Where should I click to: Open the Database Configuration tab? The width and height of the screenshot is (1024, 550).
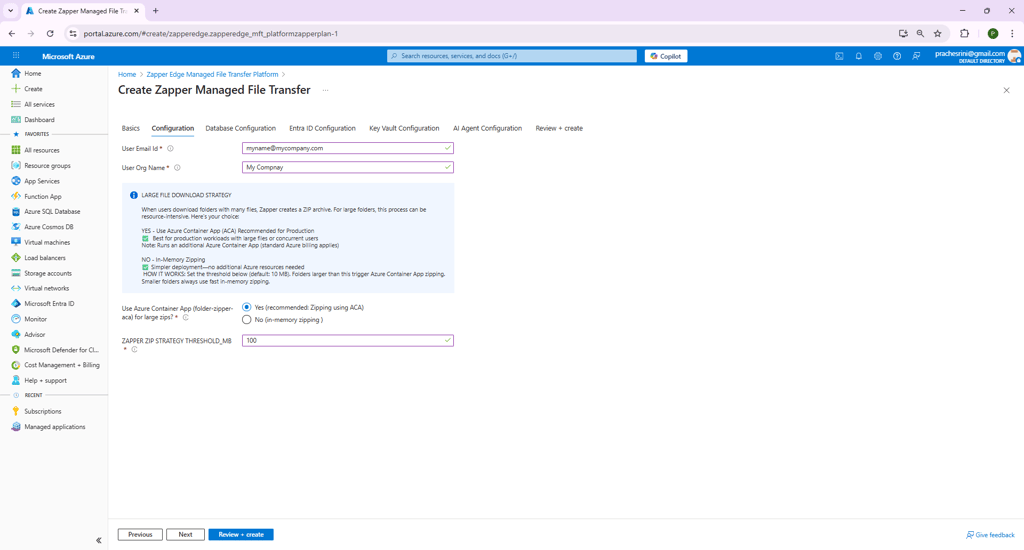pos(240,128)
